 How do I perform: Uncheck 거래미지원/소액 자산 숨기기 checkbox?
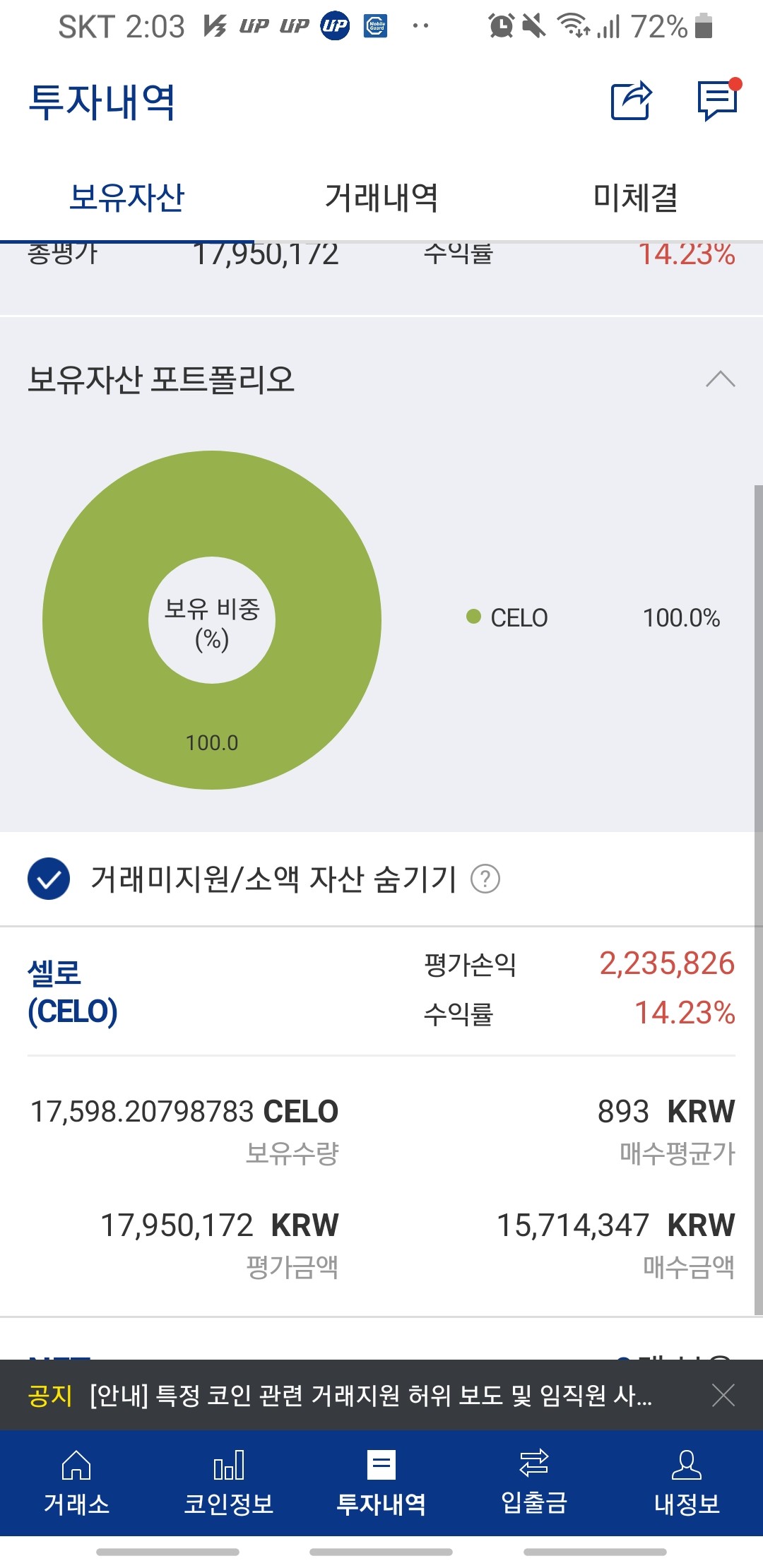coord(49,879)
